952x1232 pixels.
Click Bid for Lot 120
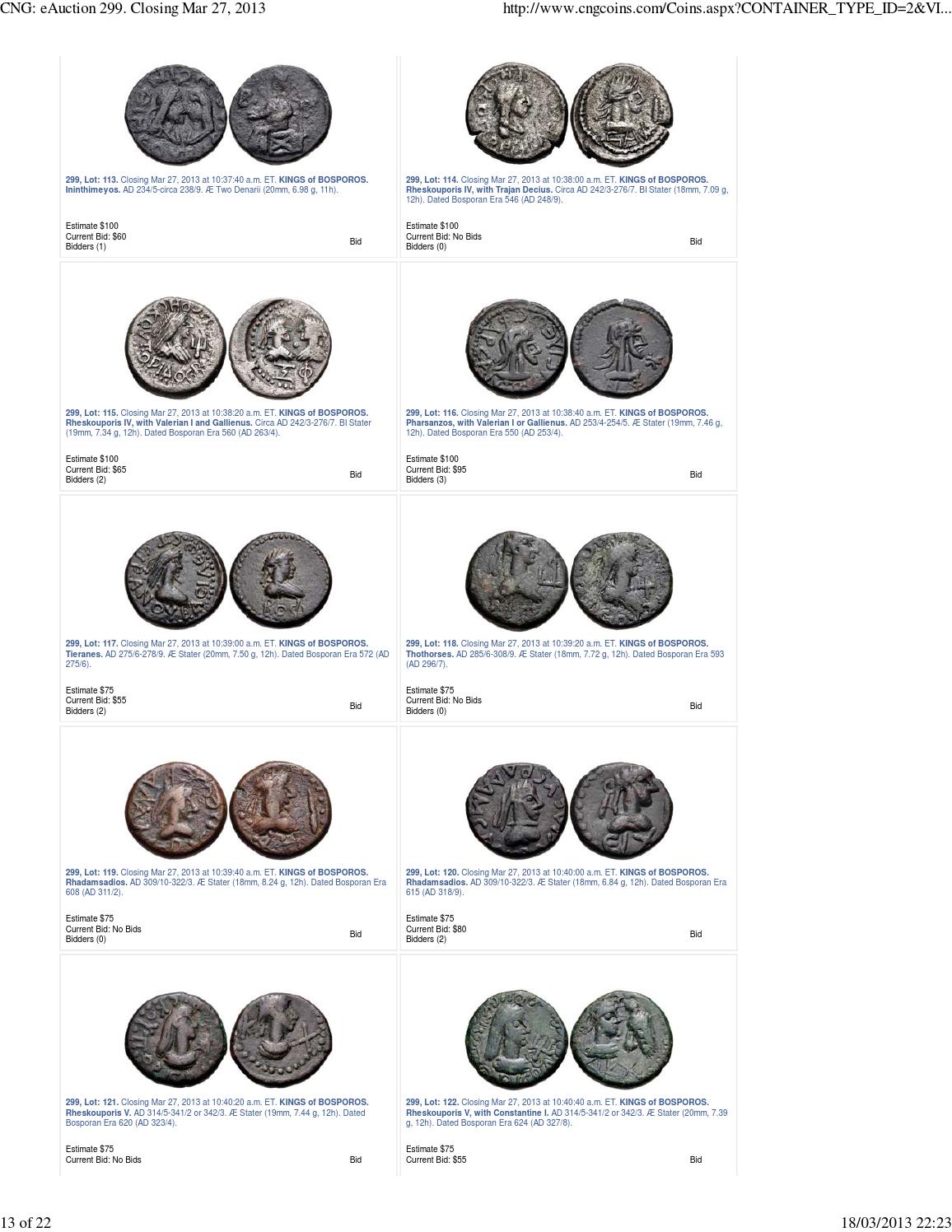(696, 934)
